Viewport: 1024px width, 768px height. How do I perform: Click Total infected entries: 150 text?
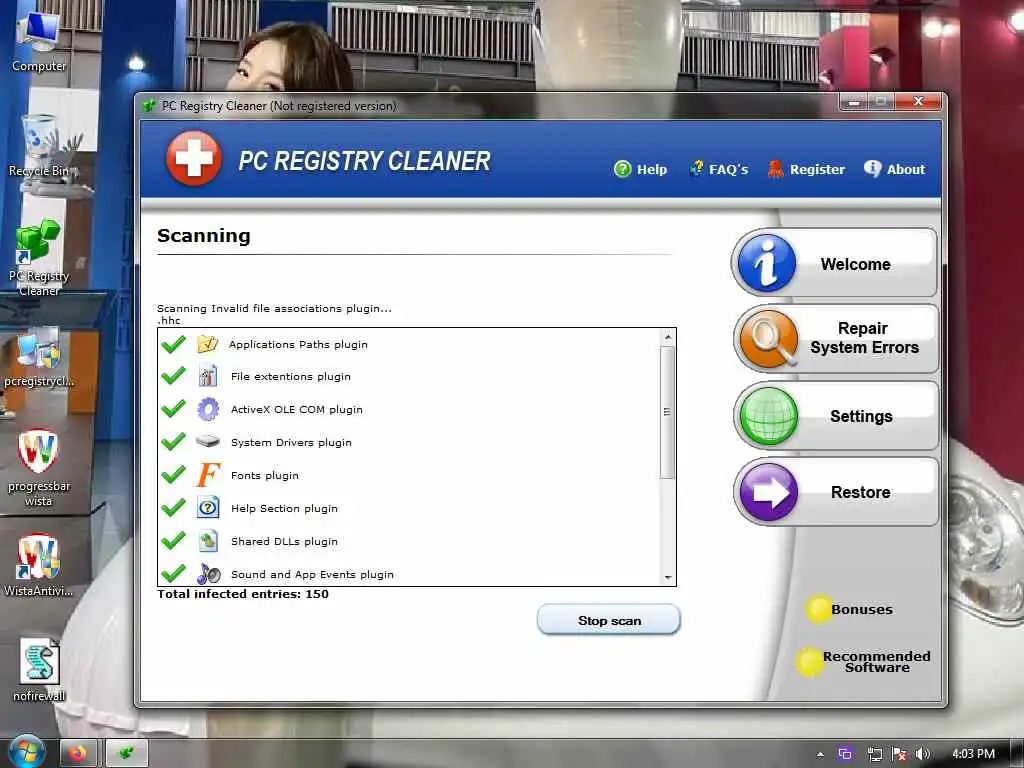point(243,594)
